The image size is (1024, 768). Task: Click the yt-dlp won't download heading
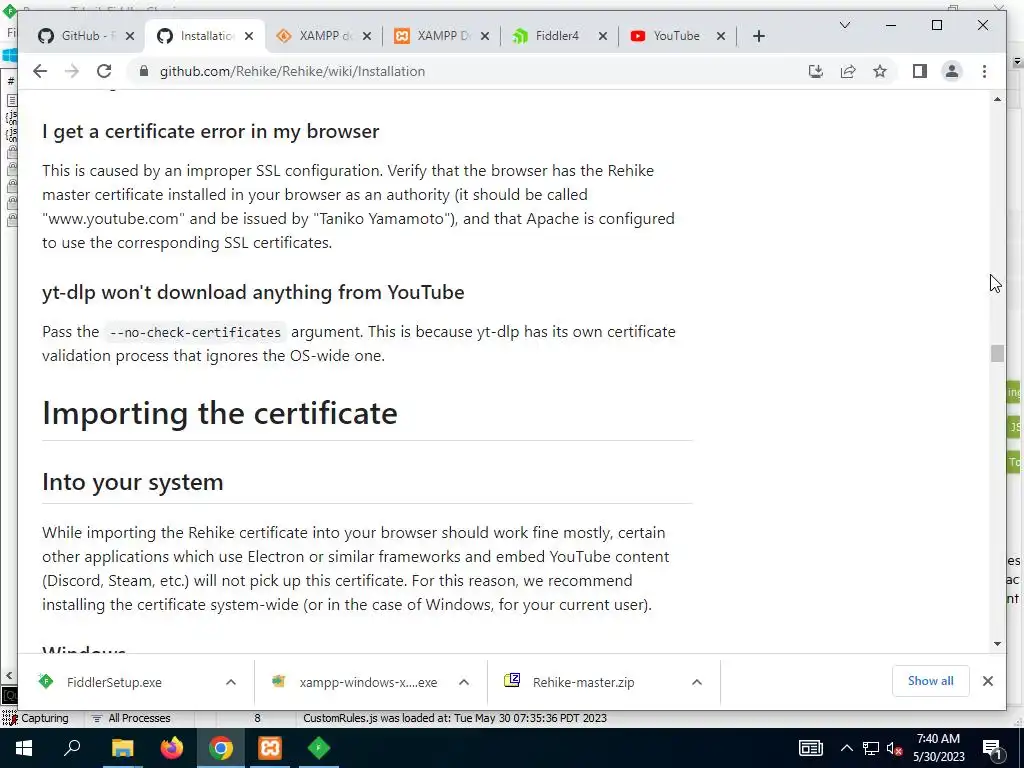[253, 292]
